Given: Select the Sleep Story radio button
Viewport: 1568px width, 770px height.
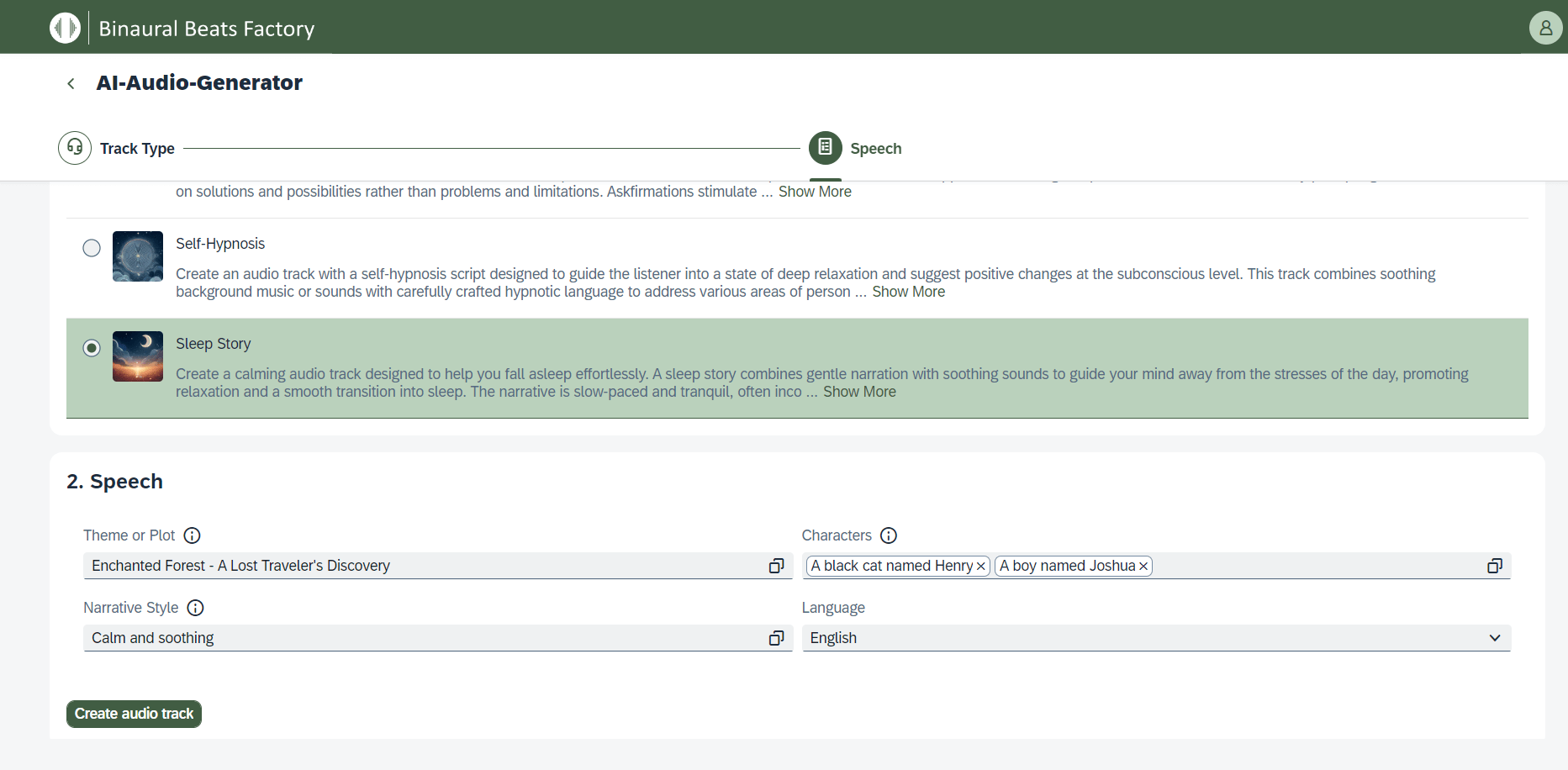Looking at the screenshot, I should [x=92, y=348].
